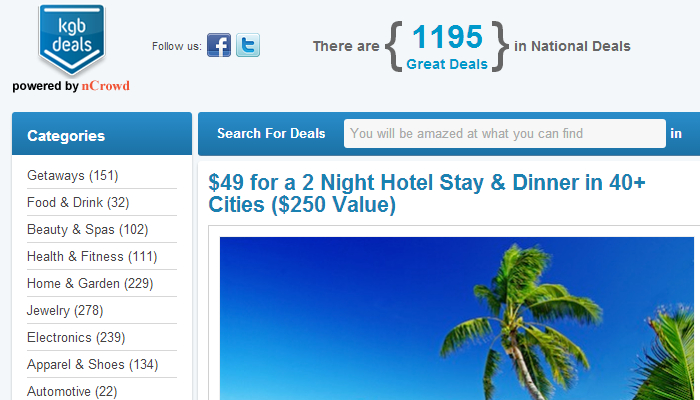This screenshot has height=400, width=700.
Task: Open the $49 2 Night Hotel Stay deal title
Action: click(427, 193)
